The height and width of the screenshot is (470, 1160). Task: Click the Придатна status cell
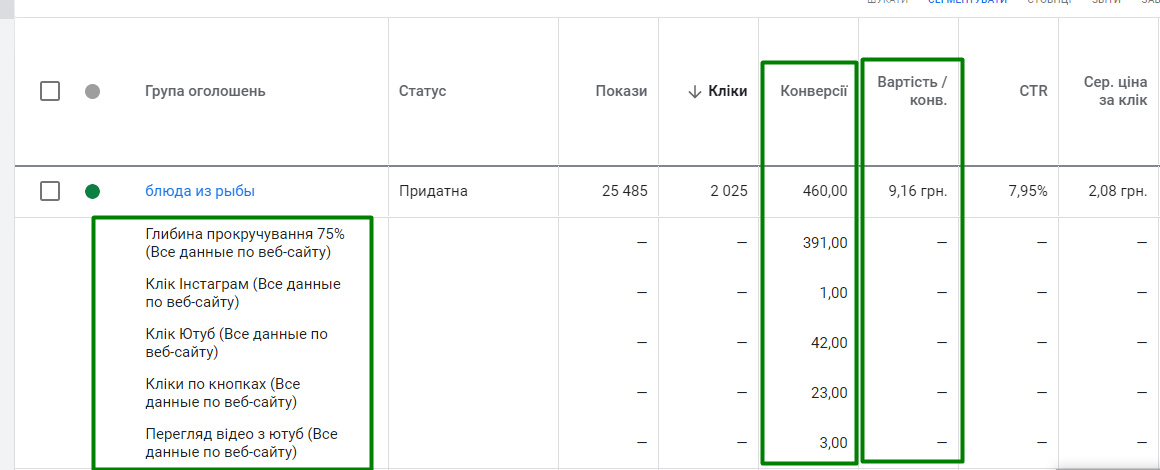(x=433, y=191)
